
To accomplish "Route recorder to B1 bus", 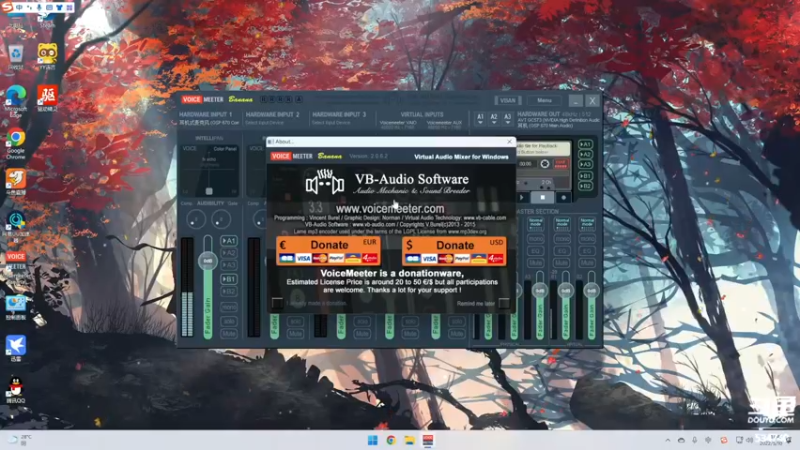I will pyautogui.click(x=586, y=176).
